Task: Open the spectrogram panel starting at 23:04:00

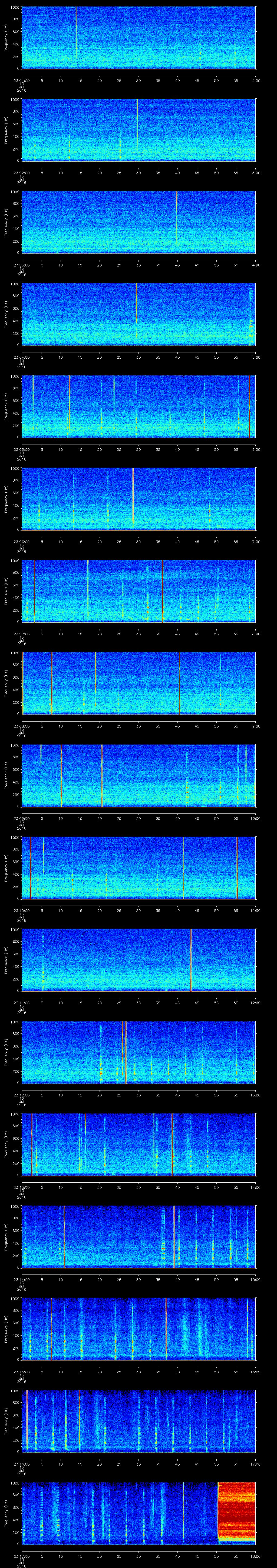Action: coord(138,314)
